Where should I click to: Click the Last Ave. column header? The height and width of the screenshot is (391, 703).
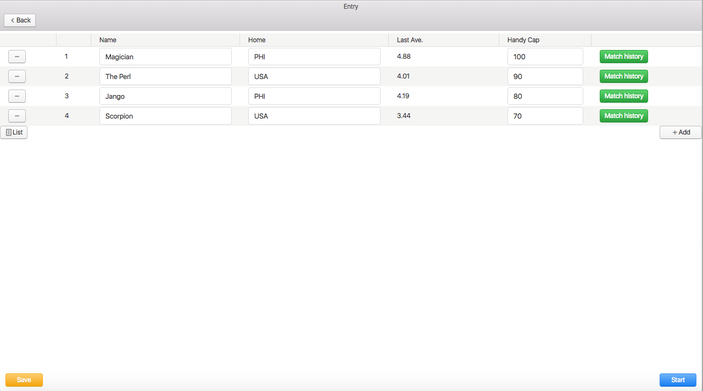click(409, 40)
